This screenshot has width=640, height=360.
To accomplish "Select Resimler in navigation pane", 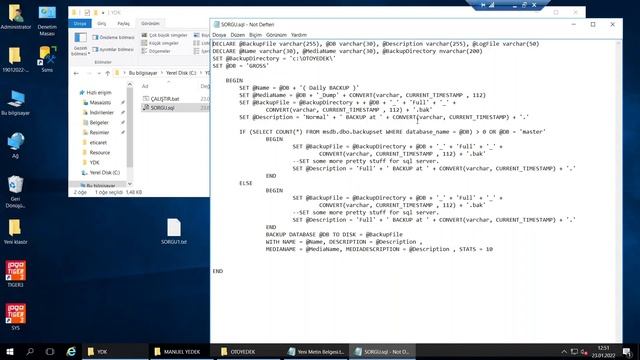I will [x=96, y=133].
